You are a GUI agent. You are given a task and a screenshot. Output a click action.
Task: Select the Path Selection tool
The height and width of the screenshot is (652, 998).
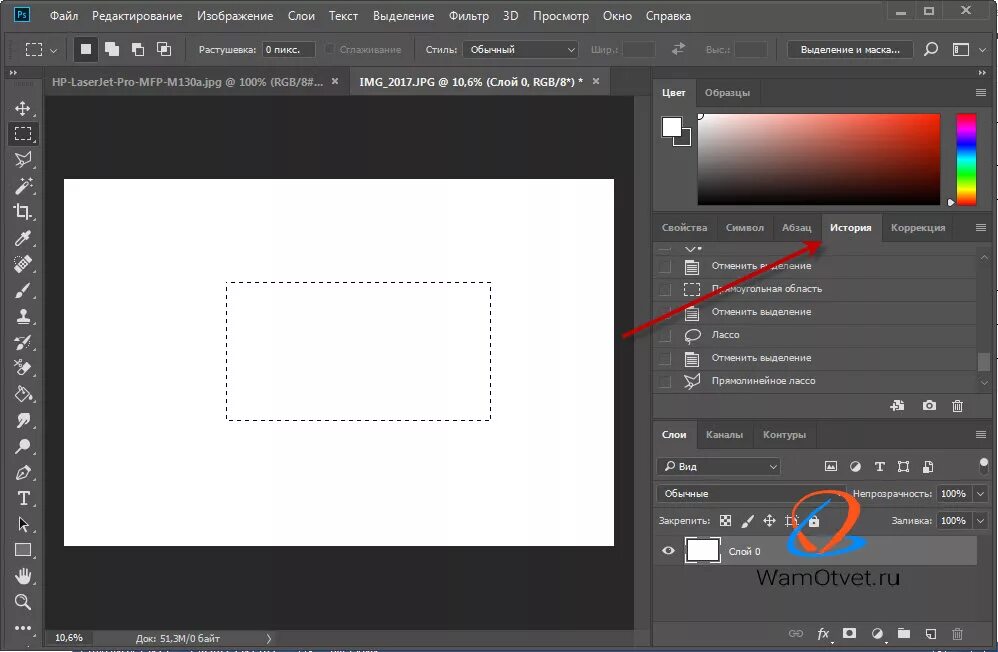coord(23,525)
